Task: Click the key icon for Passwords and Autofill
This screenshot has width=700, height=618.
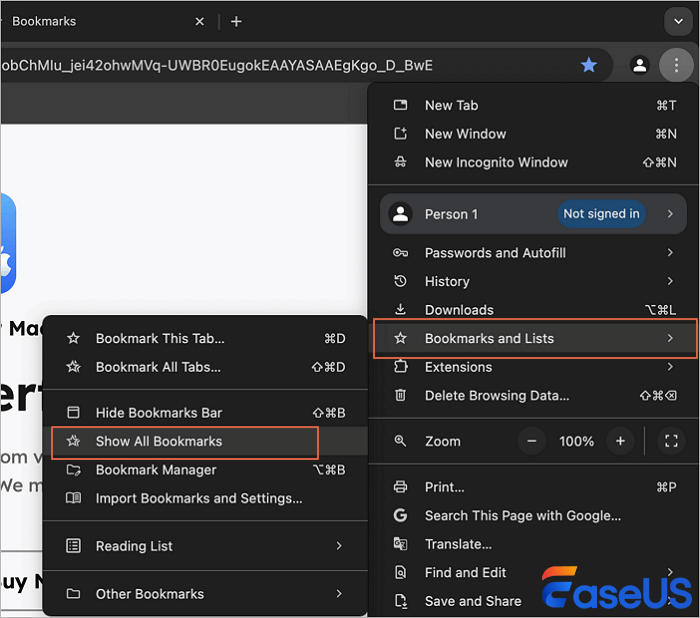Action: click(401, 253)
